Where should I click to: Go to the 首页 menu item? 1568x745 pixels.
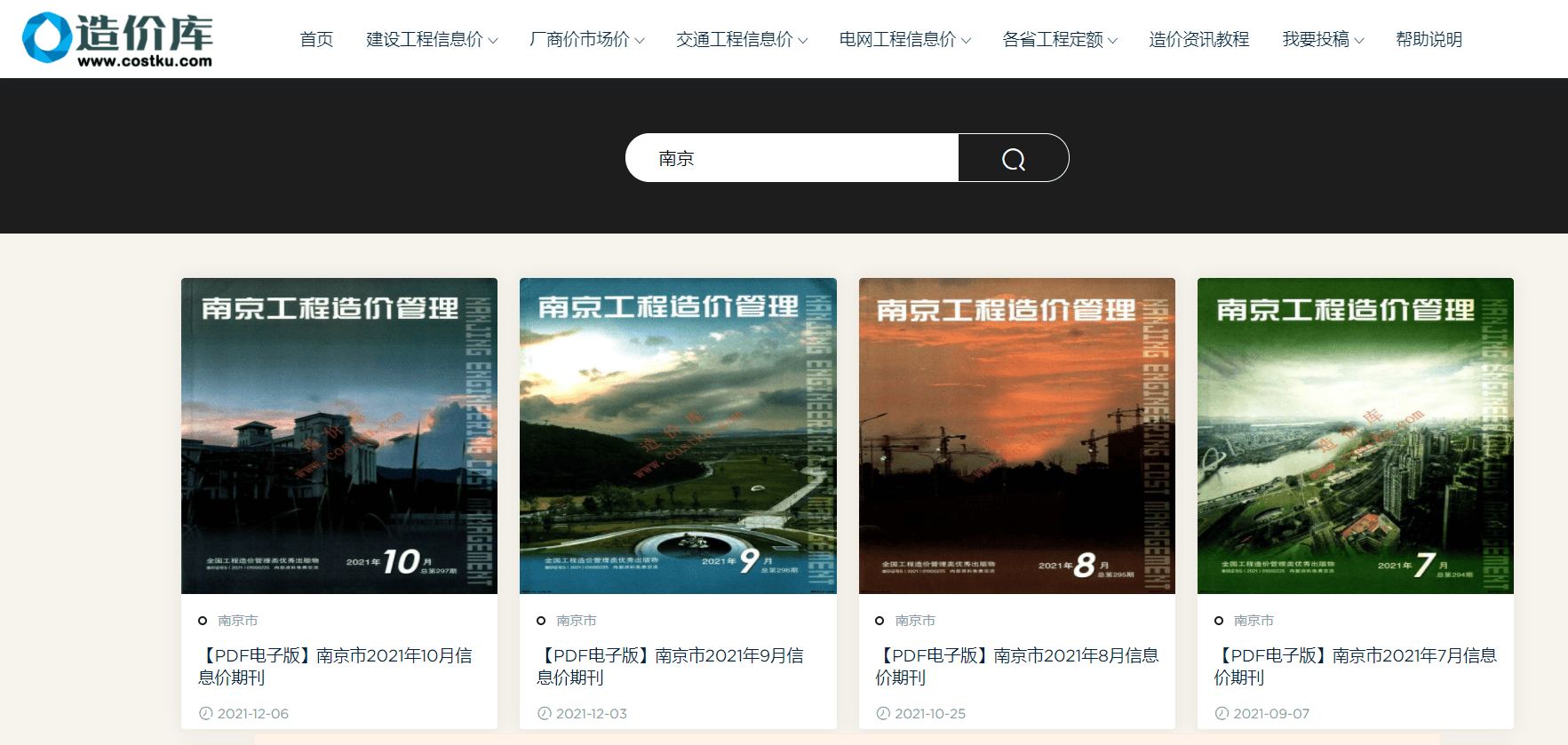tap(316, 39)
